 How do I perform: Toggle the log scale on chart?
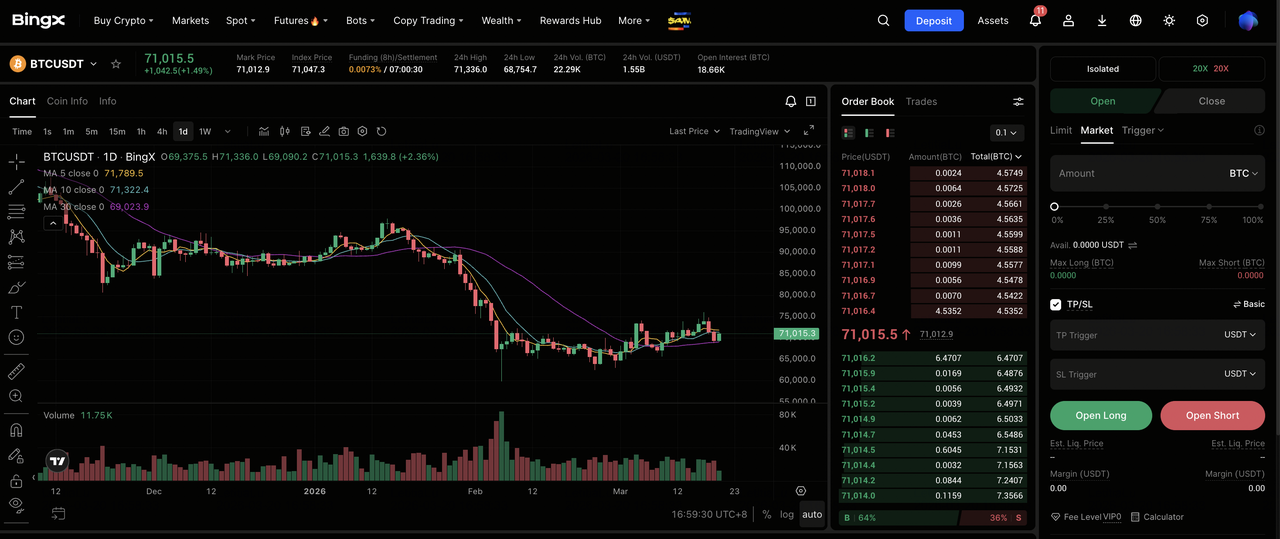coord(787,514)
